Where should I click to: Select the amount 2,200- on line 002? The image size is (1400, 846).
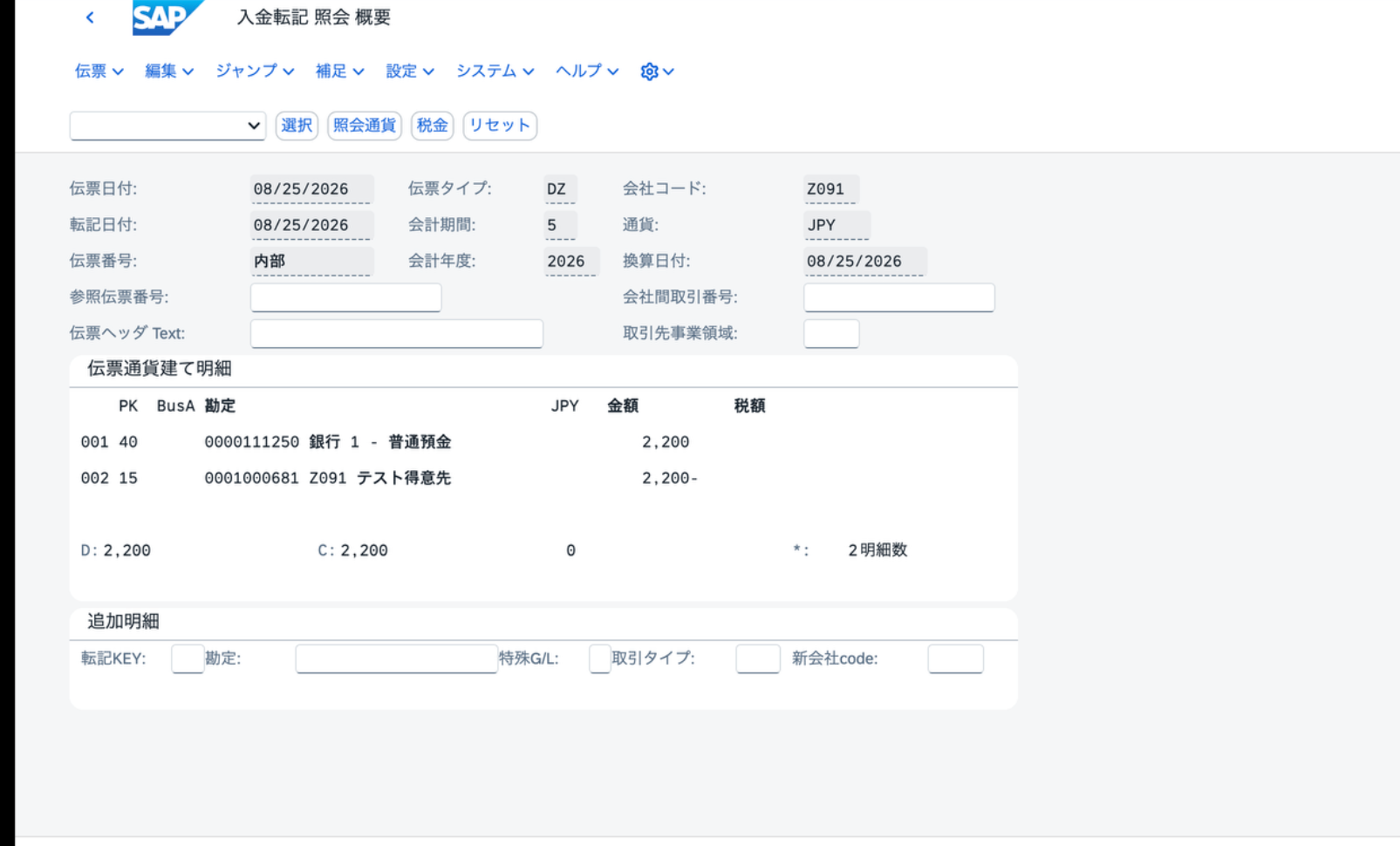click(669, 478)
